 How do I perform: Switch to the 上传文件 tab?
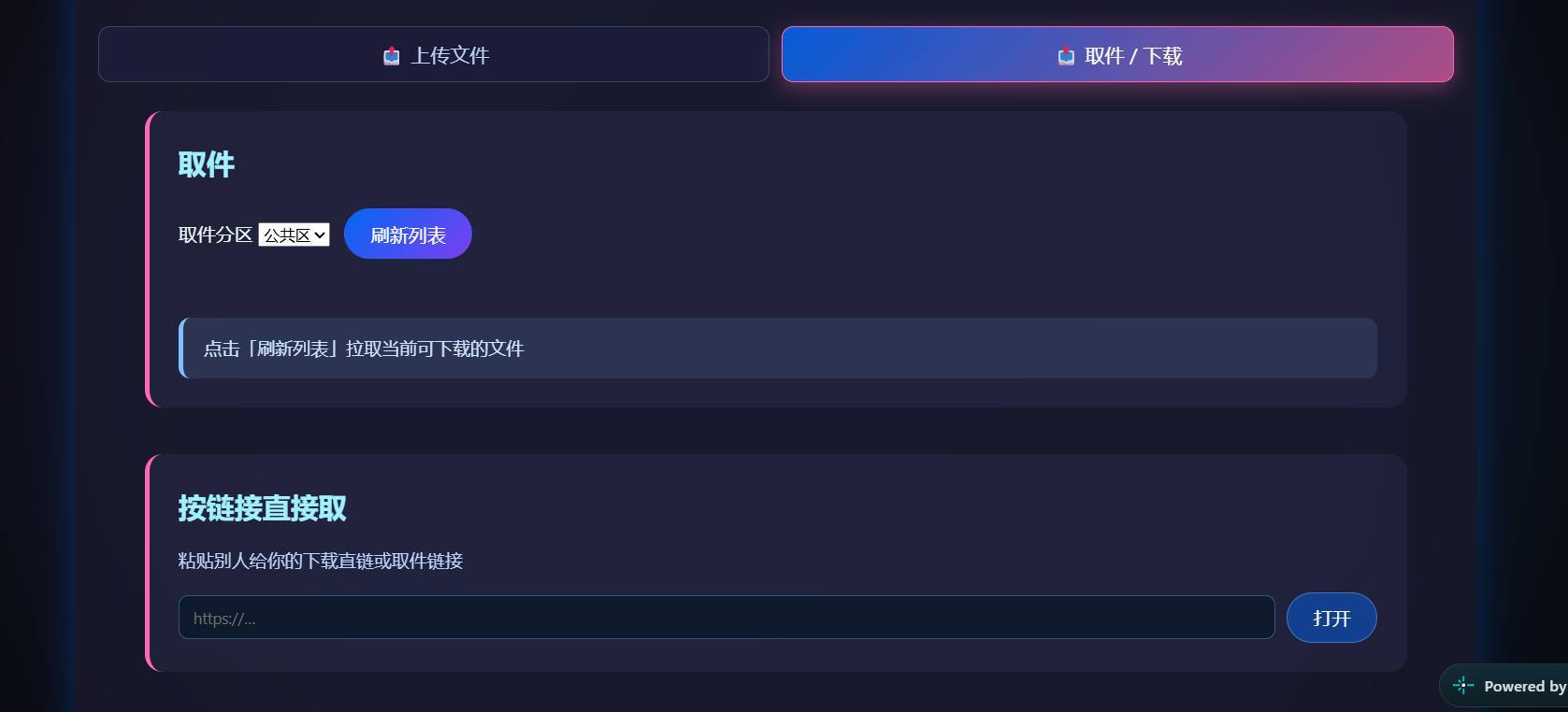click(x=434, y=54)
